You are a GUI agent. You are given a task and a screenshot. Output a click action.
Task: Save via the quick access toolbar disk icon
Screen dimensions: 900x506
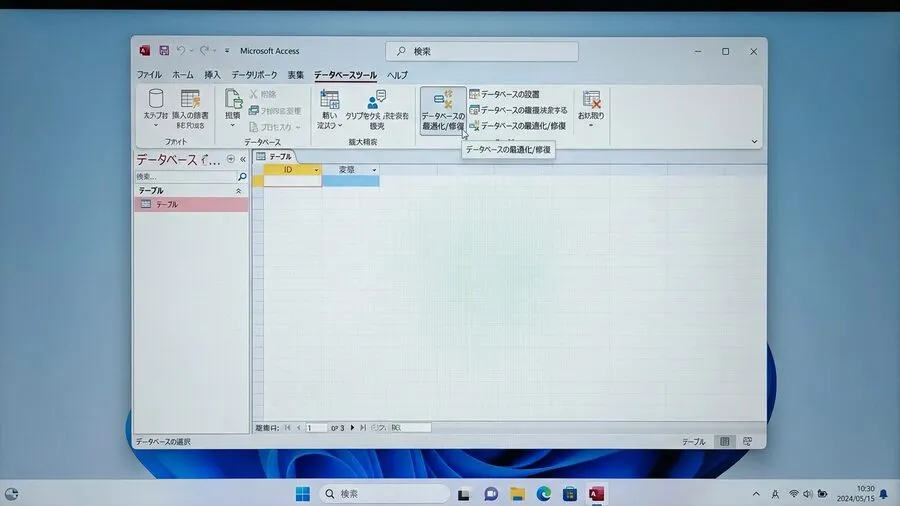(x=164, y=50)
